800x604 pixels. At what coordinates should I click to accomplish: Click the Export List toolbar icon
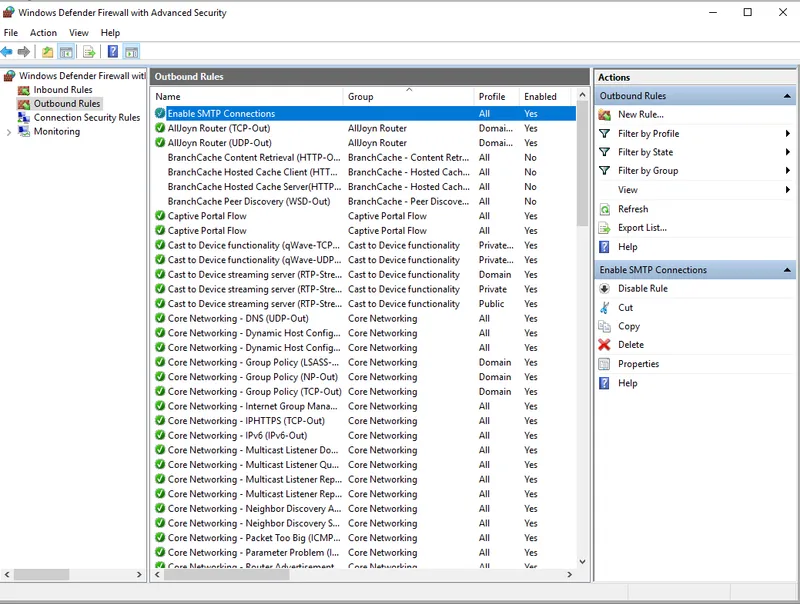pyautogui.click(x=89, y=52)
